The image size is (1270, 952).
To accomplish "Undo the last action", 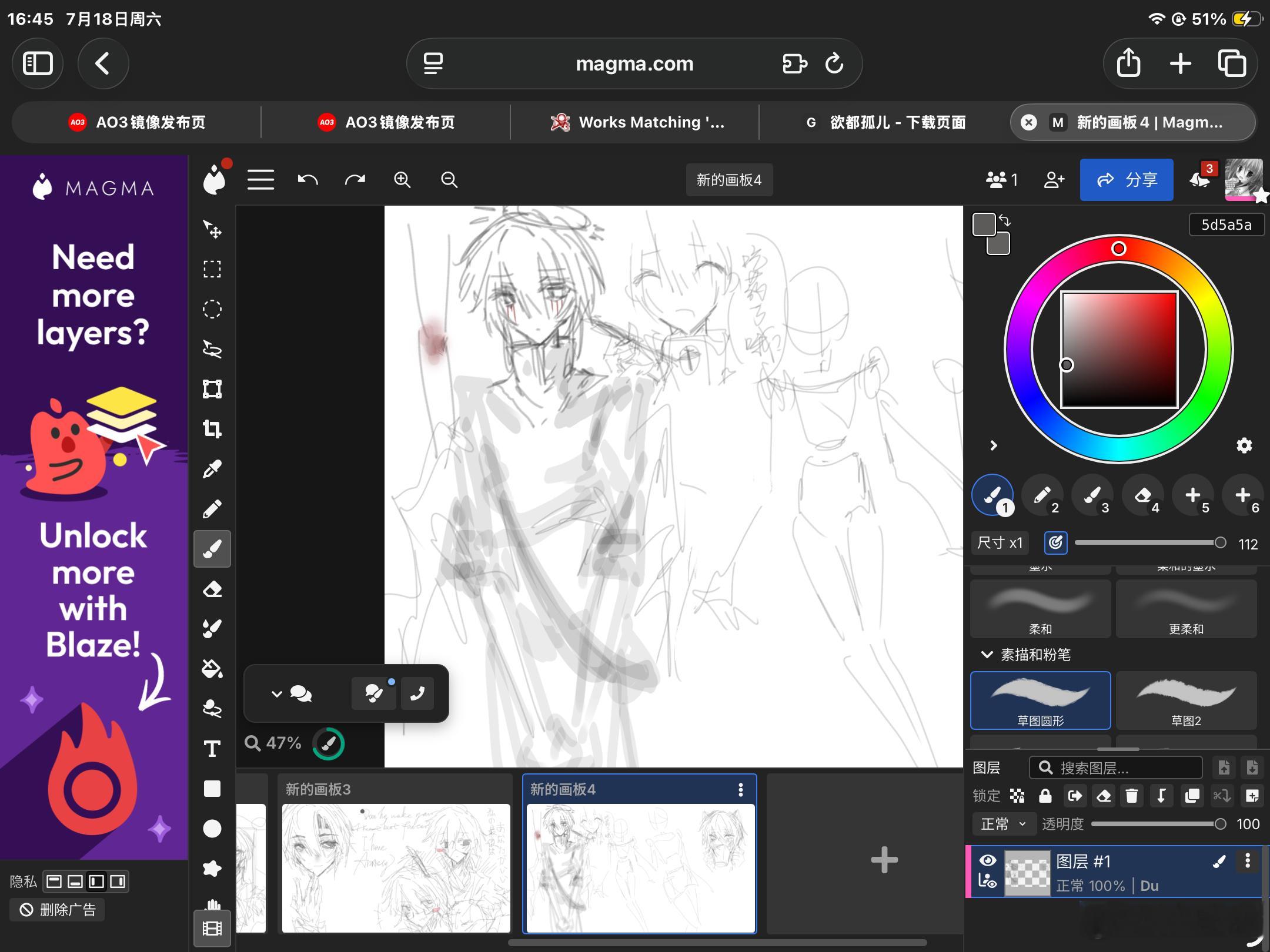I will click(308, 180).
